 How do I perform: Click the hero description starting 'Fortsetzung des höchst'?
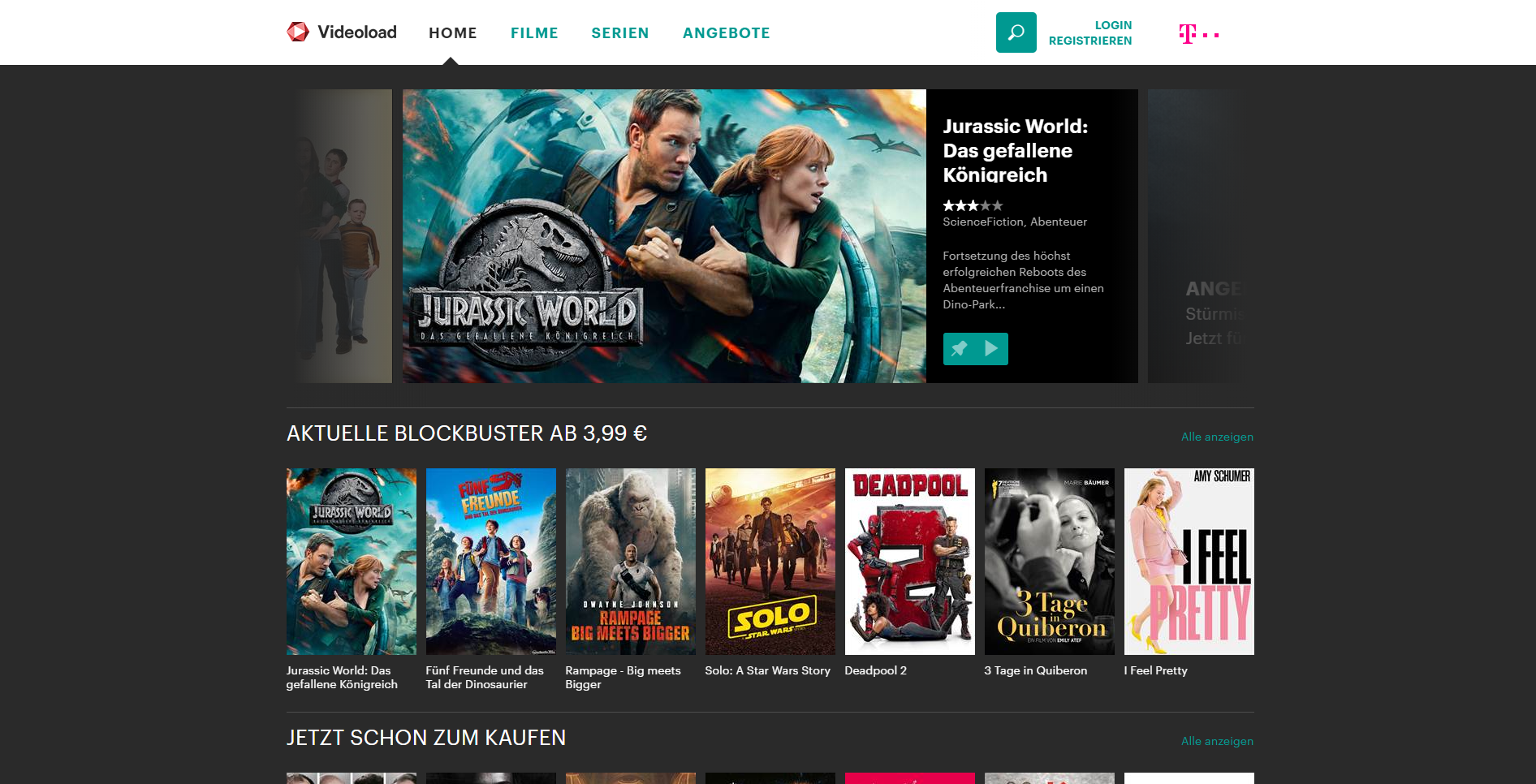(1023, 280)
